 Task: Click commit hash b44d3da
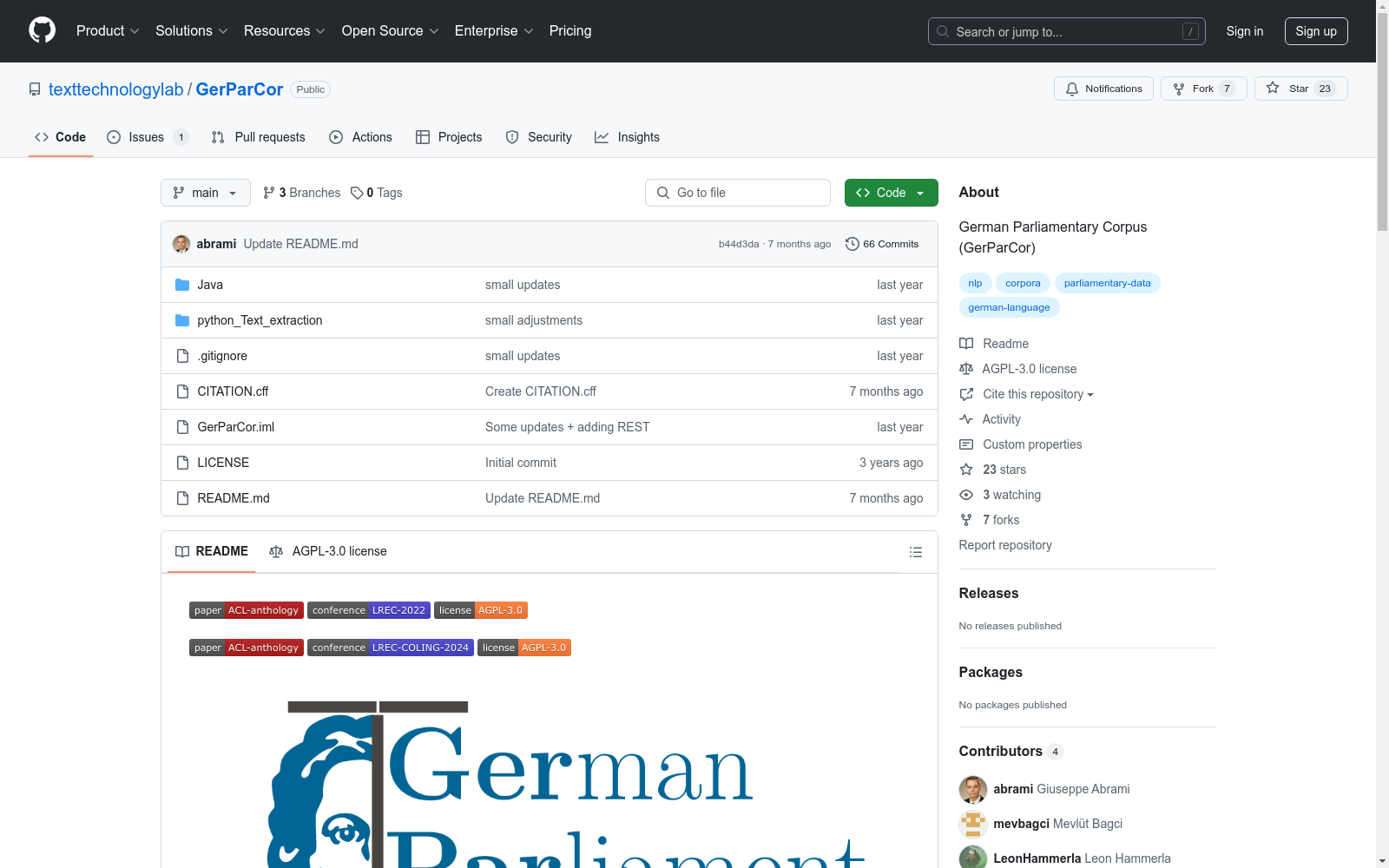point(739,244)
